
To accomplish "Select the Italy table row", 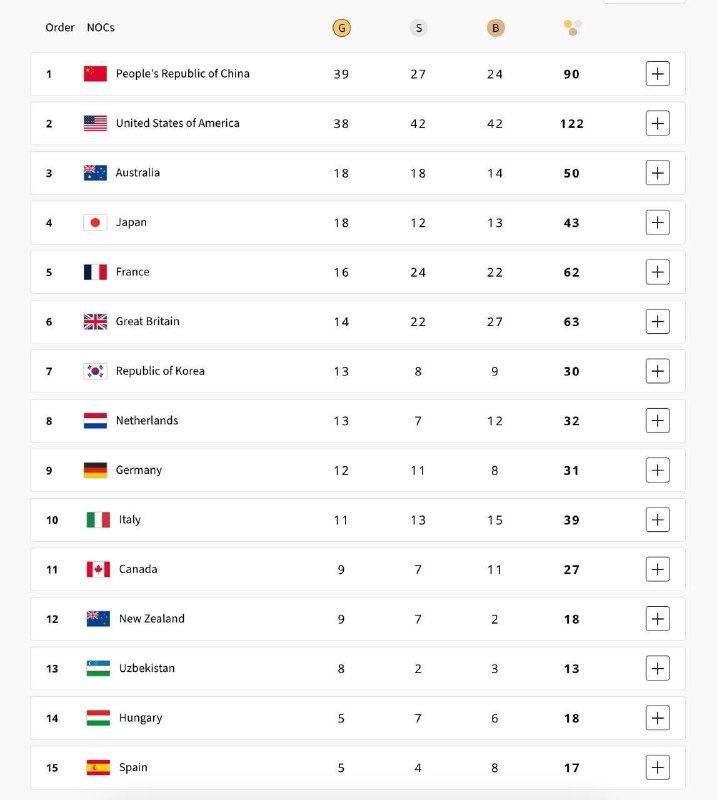I will click(358, 520).
